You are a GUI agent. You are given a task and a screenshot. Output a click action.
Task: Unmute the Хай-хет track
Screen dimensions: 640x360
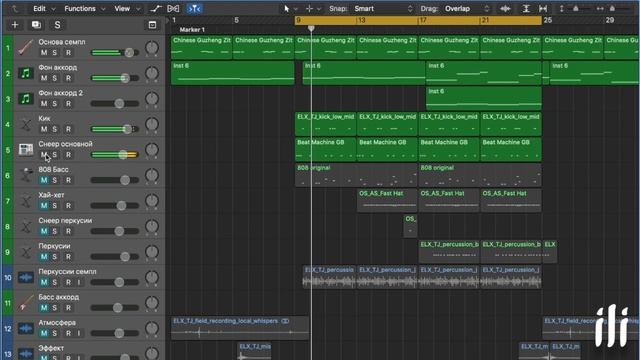[x=44, y=206]
